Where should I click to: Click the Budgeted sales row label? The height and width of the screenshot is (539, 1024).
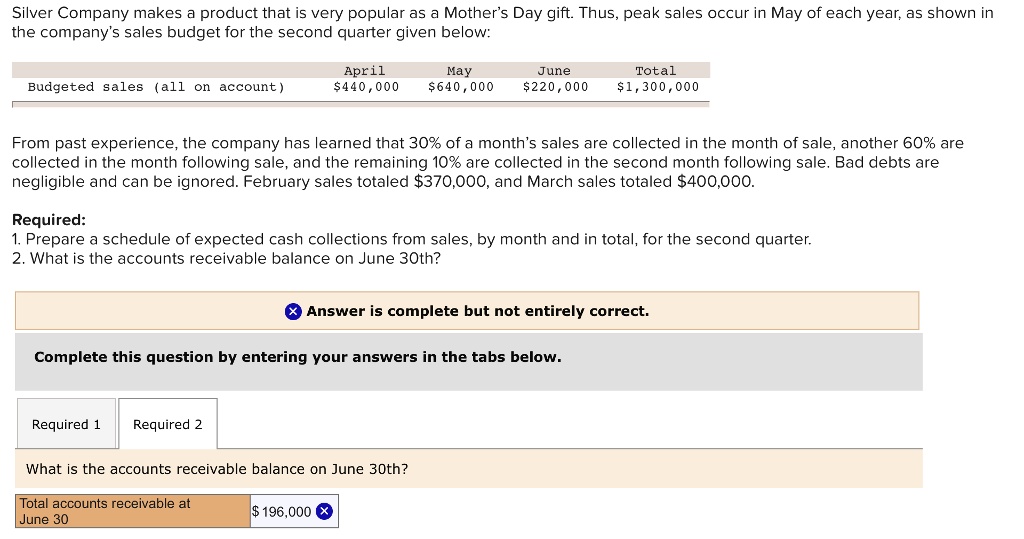(156, 87)
